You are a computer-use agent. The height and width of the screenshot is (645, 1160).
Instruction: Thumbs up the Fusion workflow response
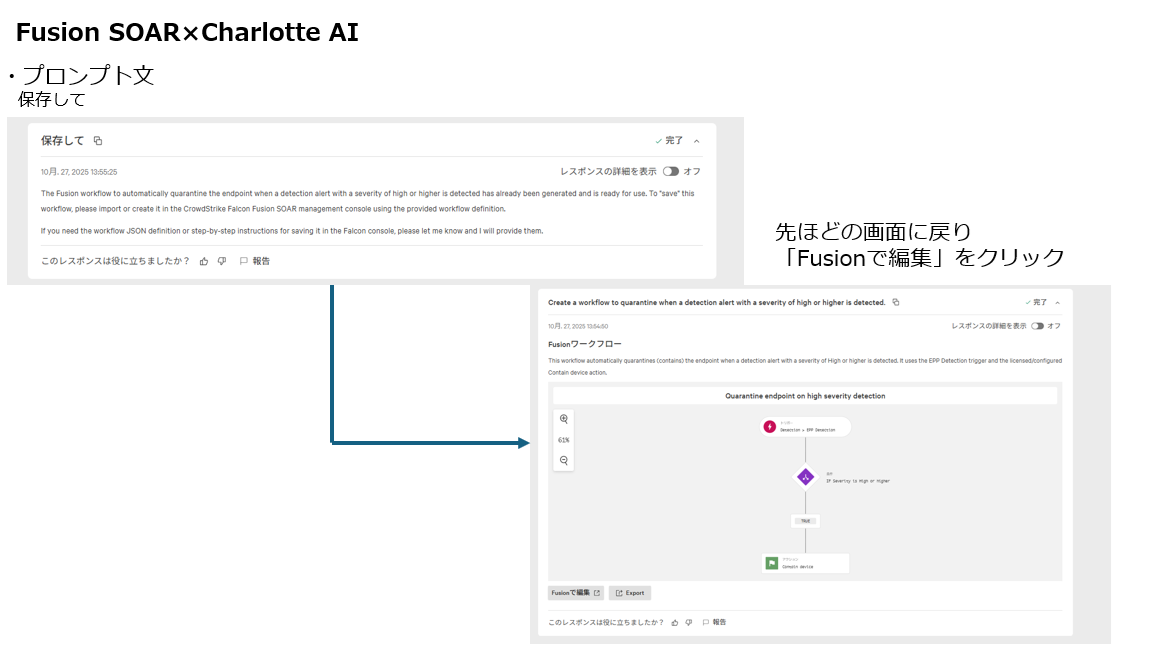coord(675,622)
